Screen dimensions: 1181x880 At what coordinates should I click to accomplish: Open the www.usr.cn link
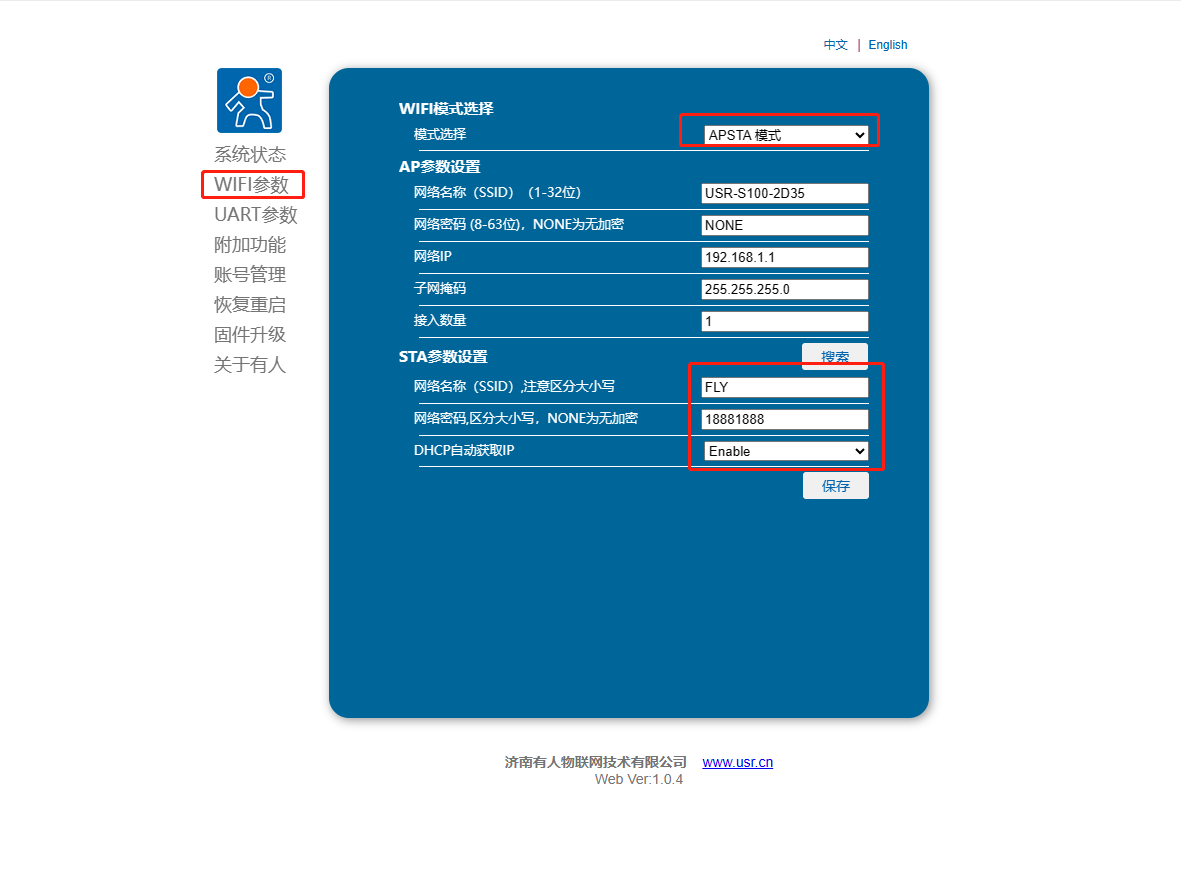click(737, 762)
